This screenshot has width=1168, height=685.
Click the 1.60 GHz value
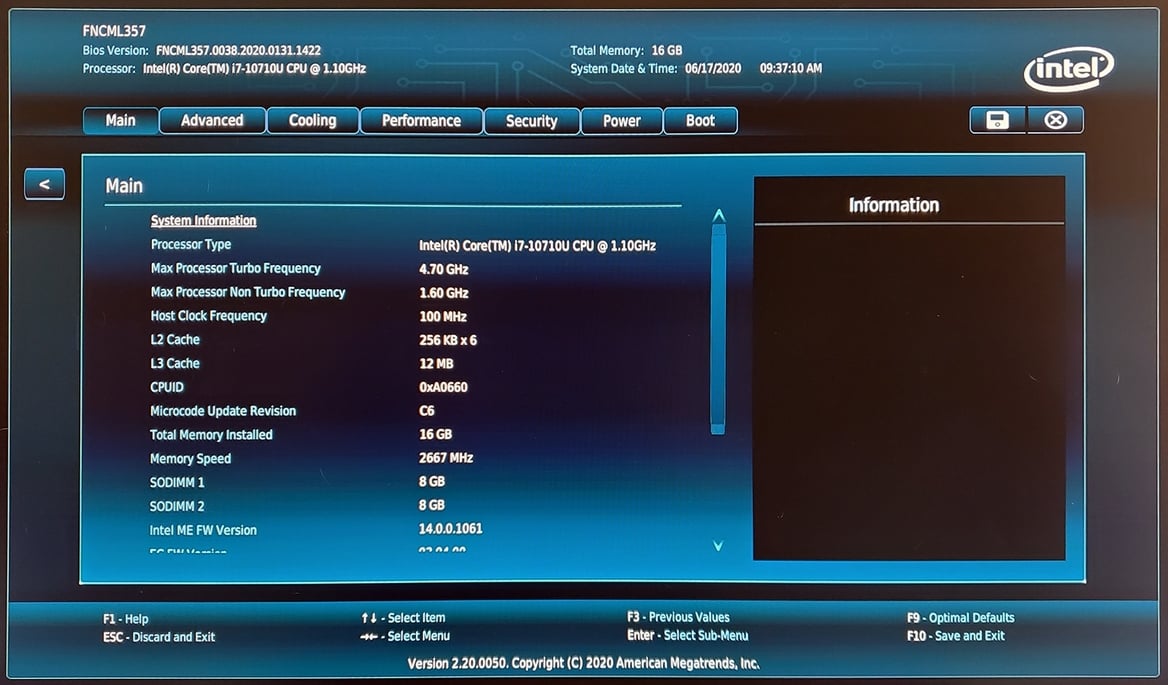pyautogui.click(x=444, y=293)
